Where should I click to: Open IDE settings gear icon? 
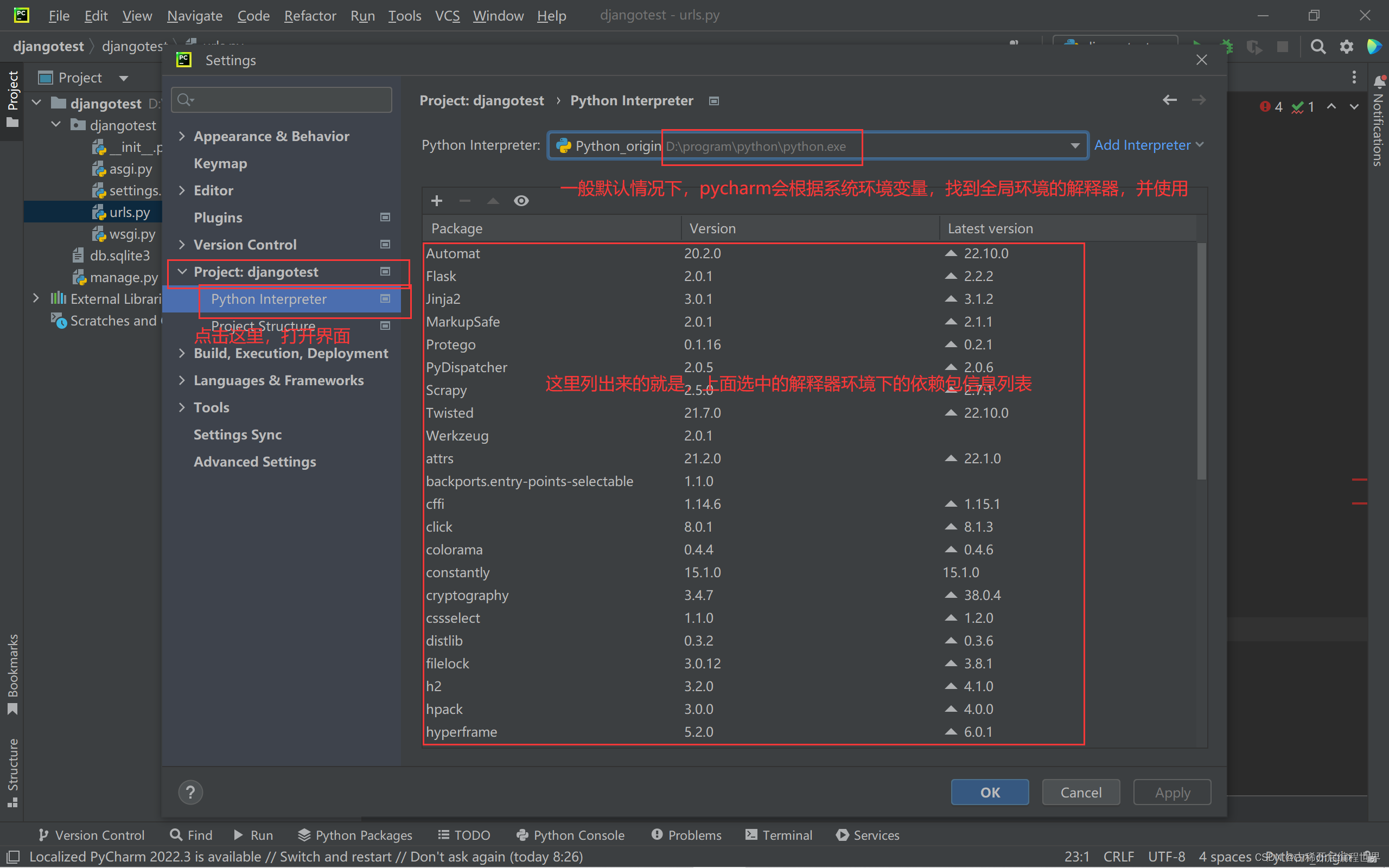[1347, 47]
